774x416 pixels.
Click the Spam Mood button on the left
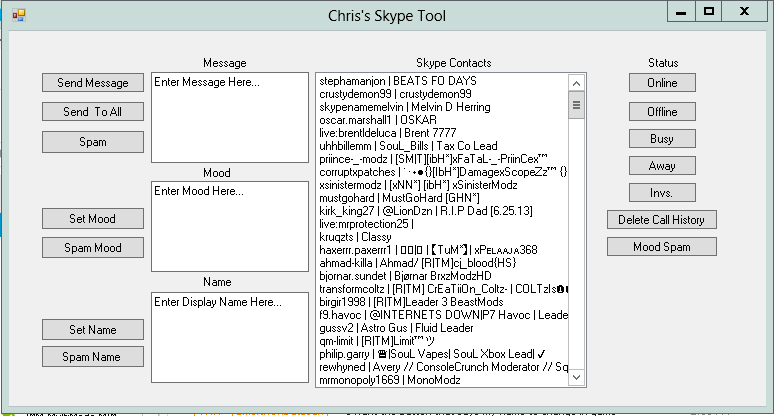point(93,248)
